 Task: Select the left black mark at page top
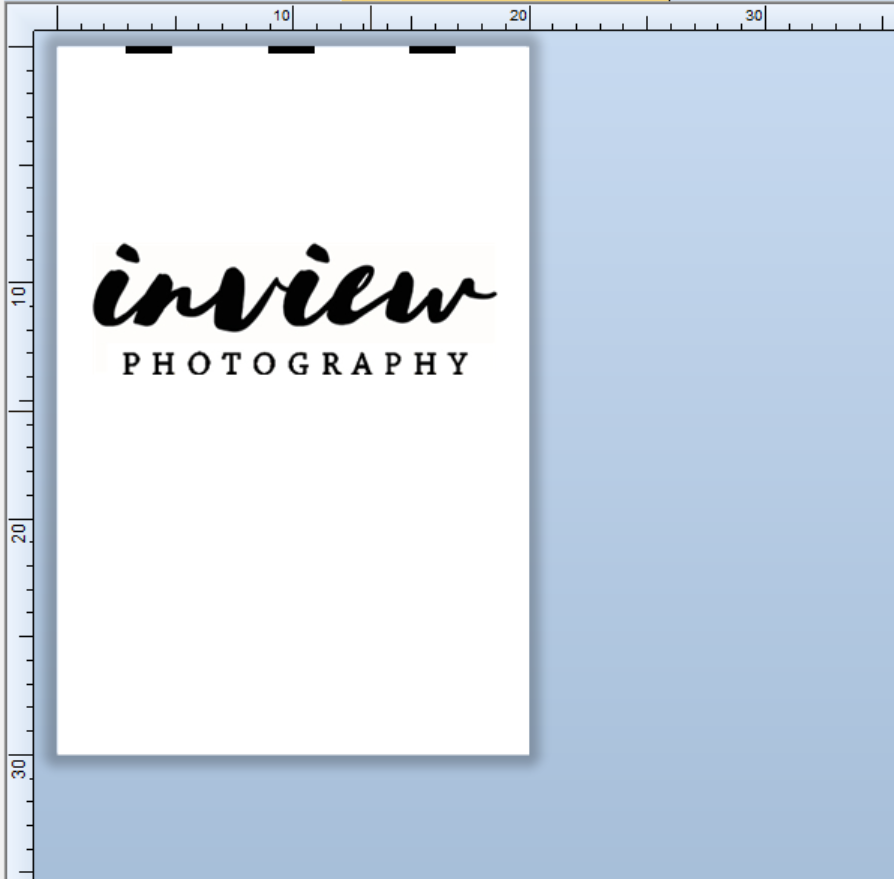tap(148, 49)
